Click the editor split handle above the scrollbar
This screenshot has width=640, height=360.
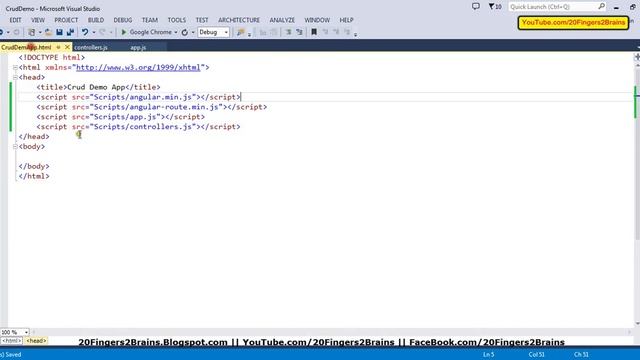click(x=637, y=57)
